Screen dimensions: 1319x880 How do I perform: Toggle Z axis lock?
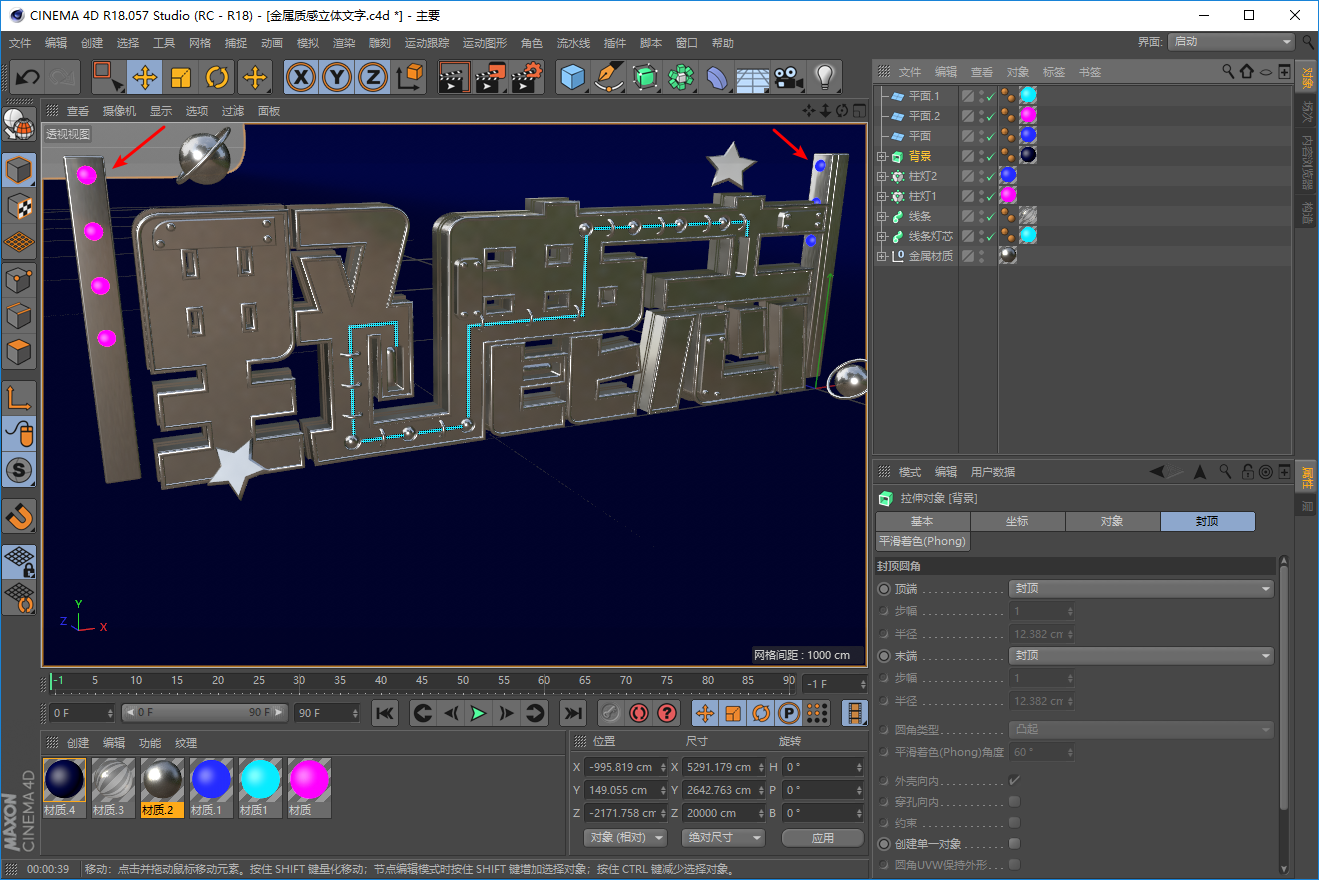coord(373,77)
